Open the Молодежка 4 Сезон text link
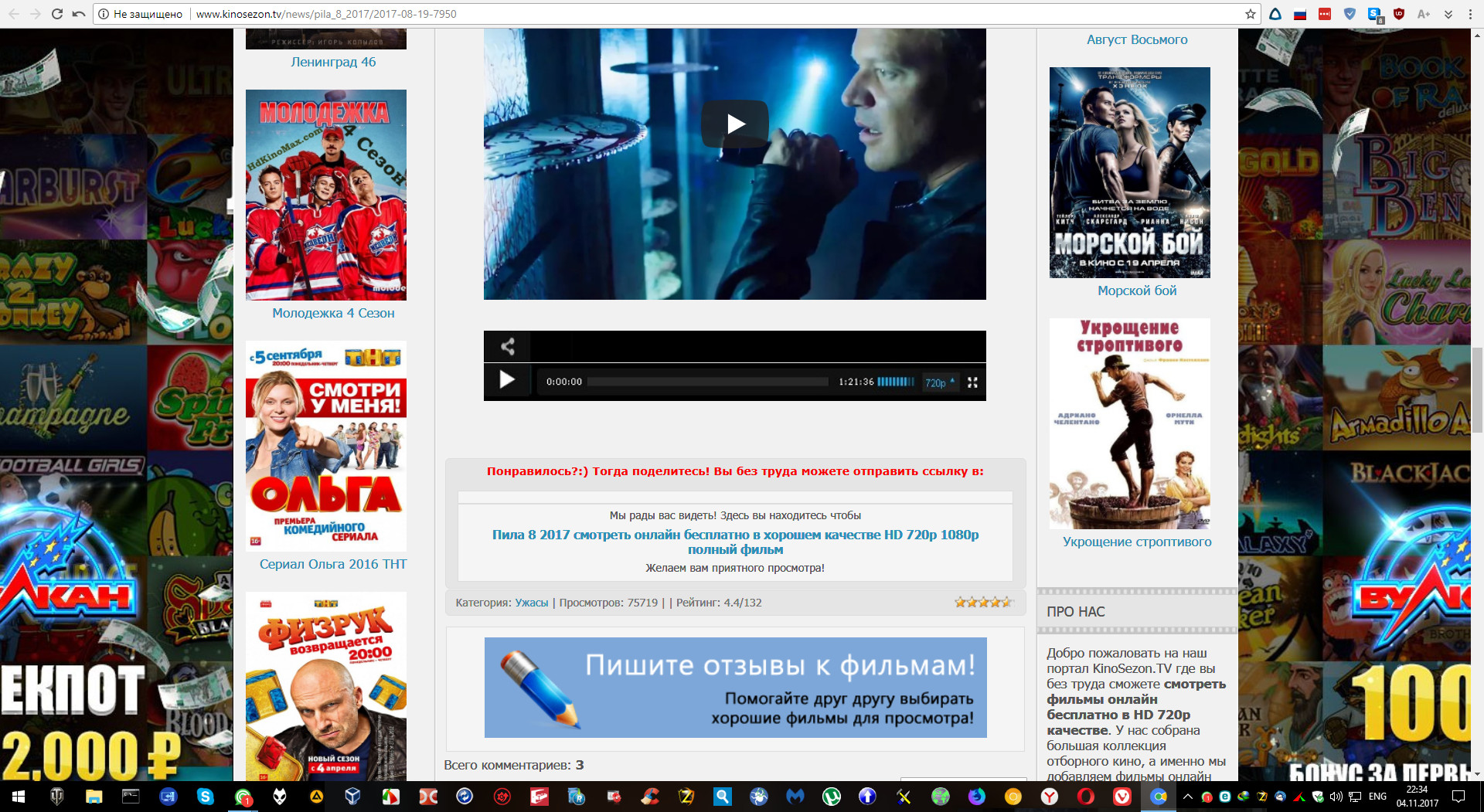The width and height of the screenshot is (1484, 812). pos(333,313)
